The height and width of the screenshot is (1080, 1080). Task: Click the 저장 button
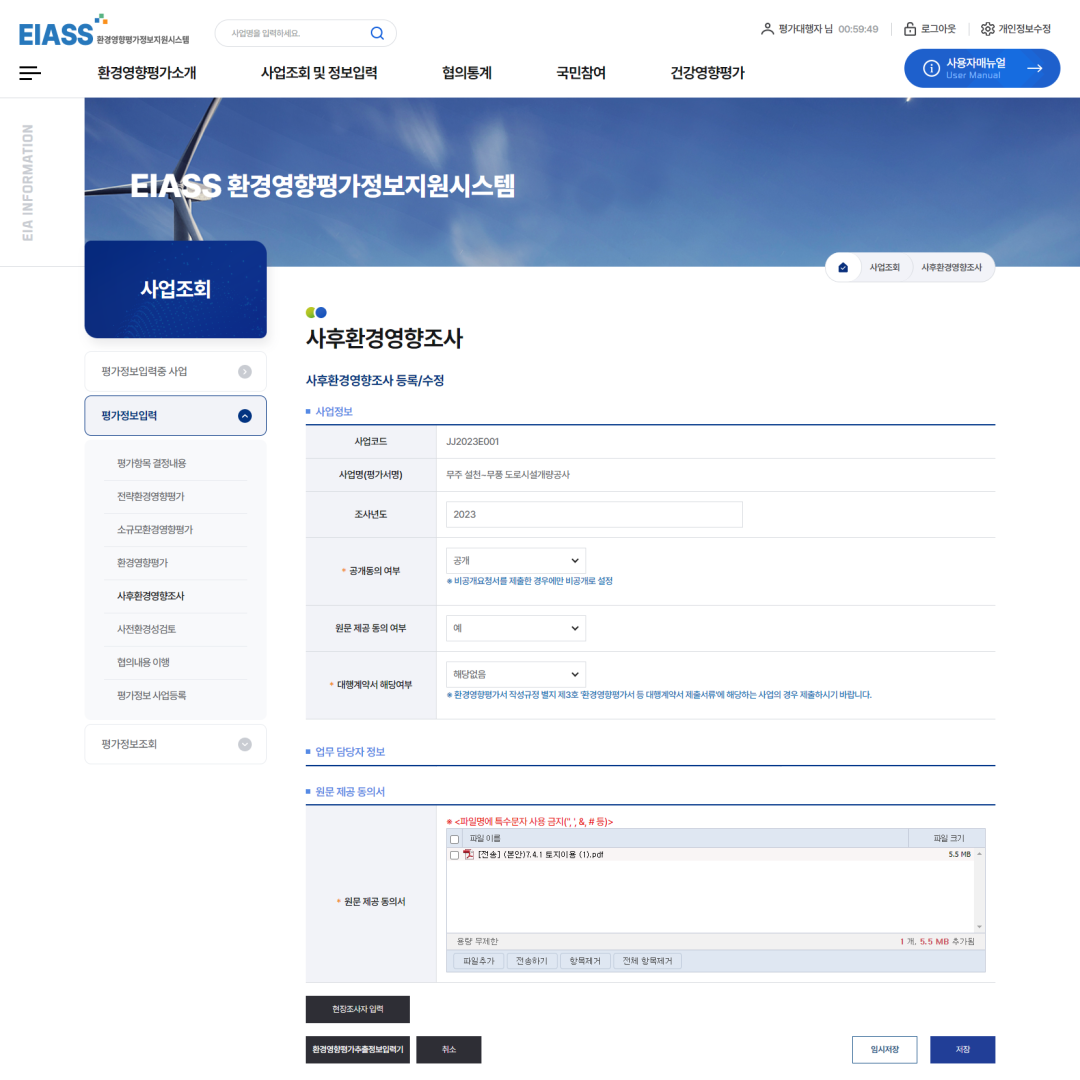[962, 1049]
